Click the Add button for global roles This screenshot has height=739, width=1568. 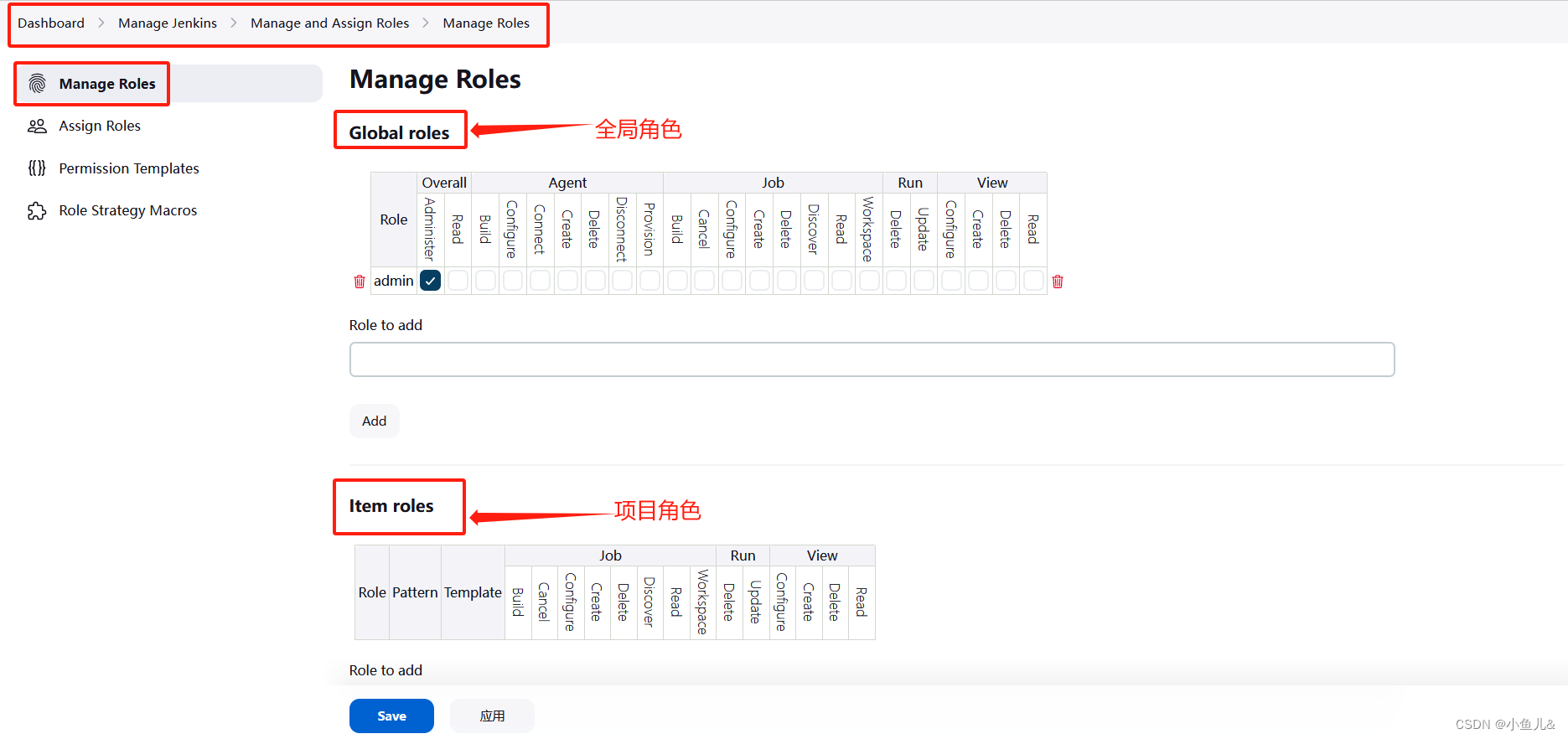(x=374, y=421)
